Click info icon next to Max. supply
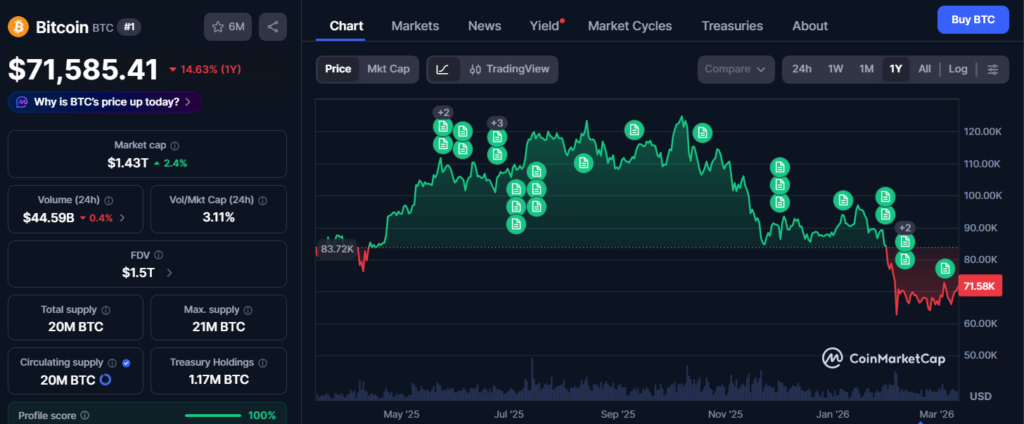The image size is (1024, 424). (x=249, y=310)
